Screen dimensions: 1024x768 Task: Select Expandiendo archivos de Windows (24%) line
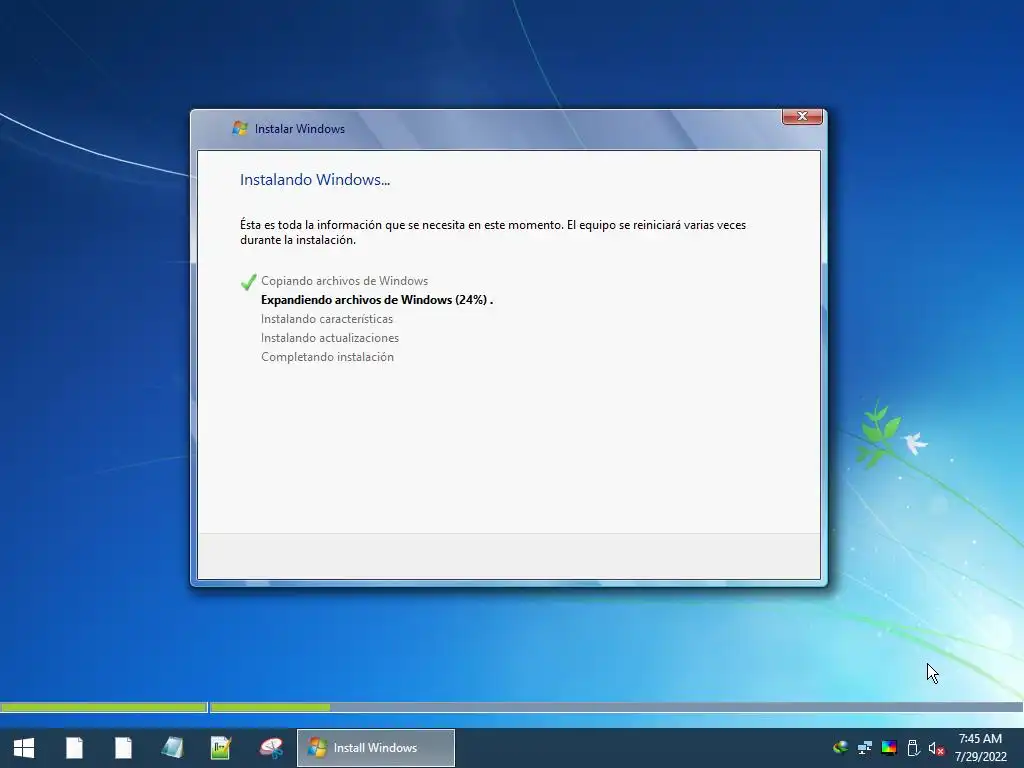tap(377, 300)
